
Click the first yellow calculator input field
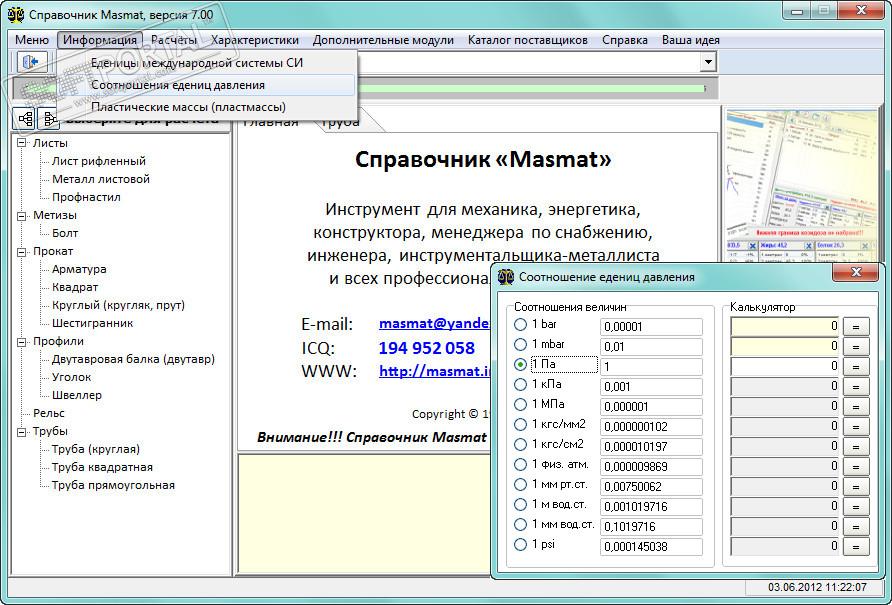(785, 326)
